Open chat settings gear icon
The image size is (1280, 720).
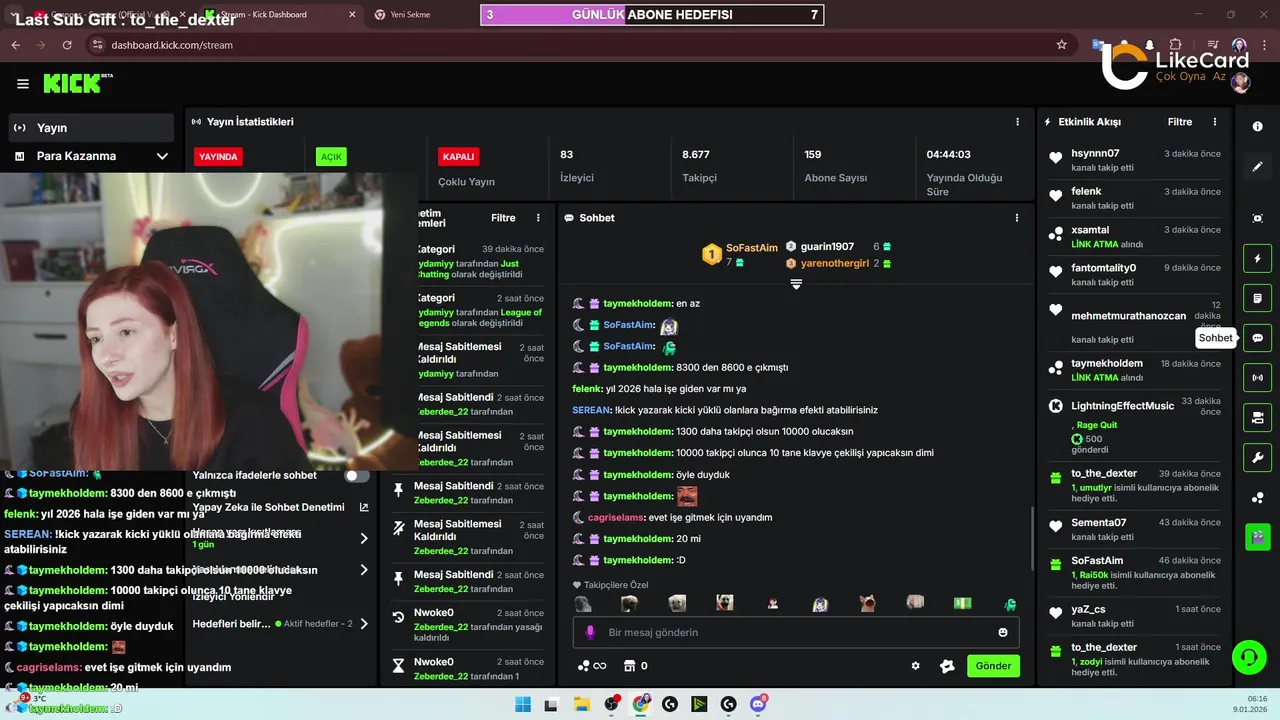tap(915, 666)
